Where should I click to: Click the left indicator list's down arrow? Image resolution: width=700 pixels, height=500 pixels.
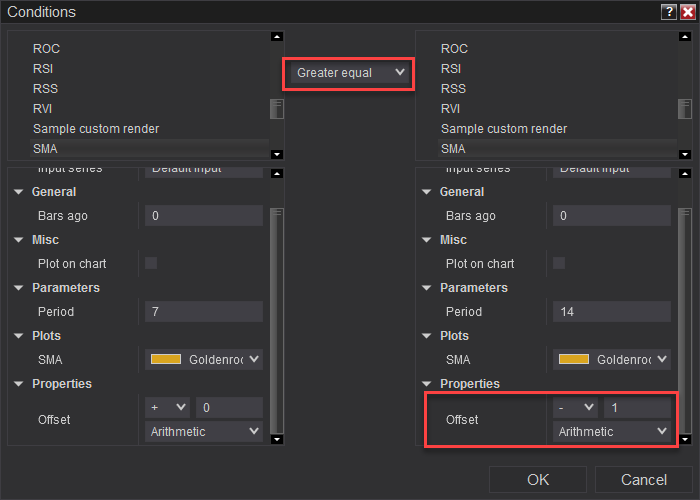coord(277,154)
